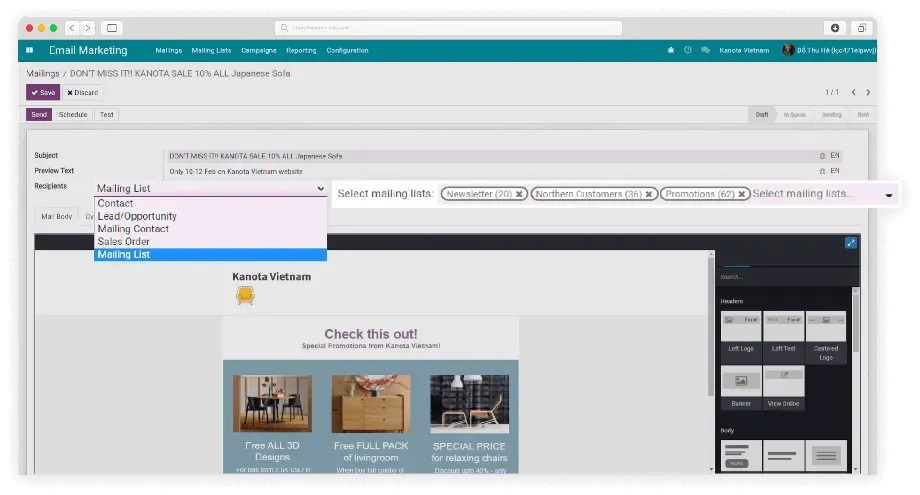
Task: Open the Mailings breadcrumb link
Action: (43, 73)
